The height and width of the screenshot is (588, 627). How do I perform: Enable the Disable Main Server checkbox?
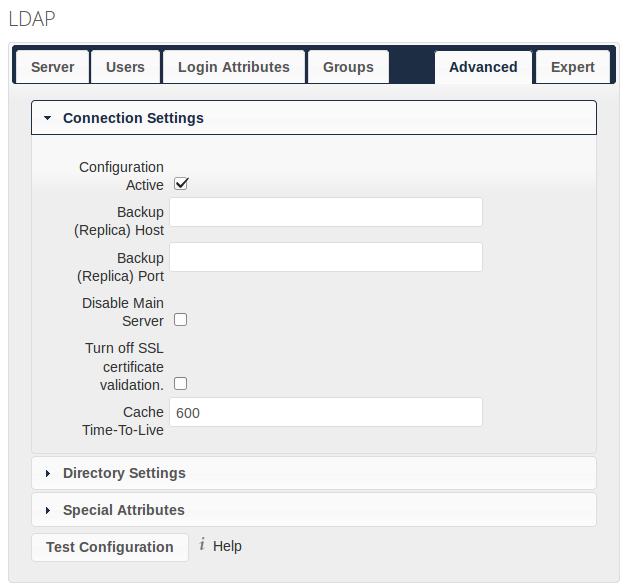pyautogui.click(x=180, y=320)
